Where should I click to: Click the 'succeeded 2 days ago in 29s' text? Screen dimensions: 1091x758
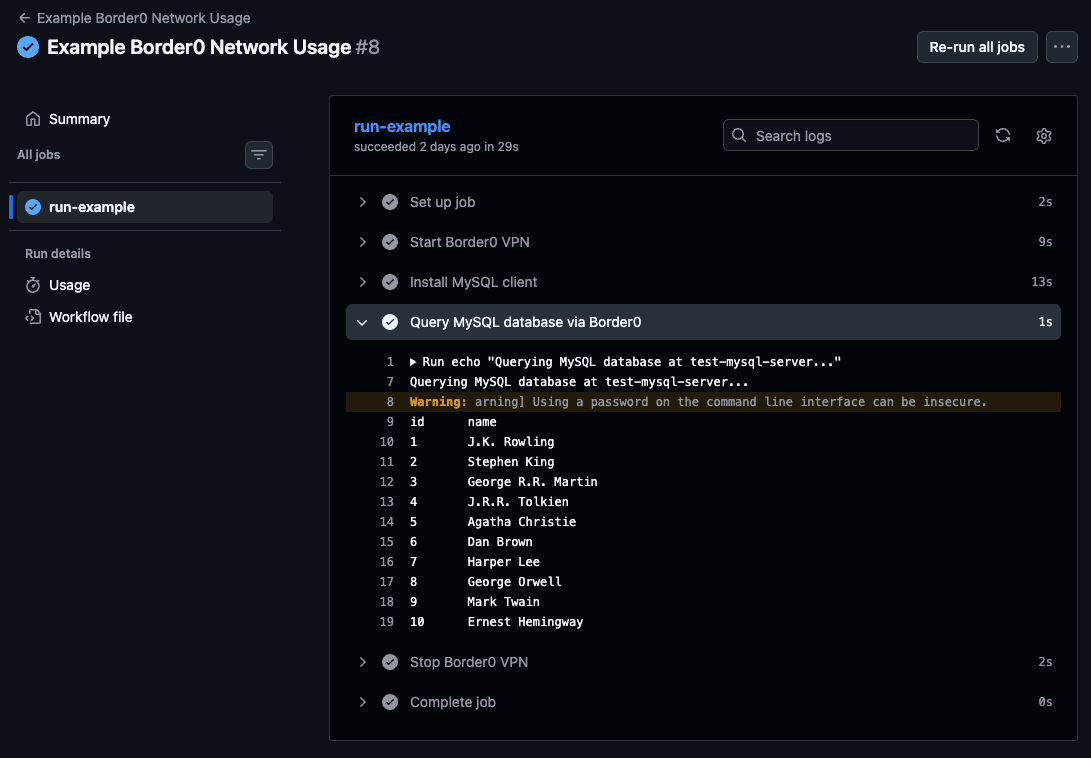(x=436, y=147)
